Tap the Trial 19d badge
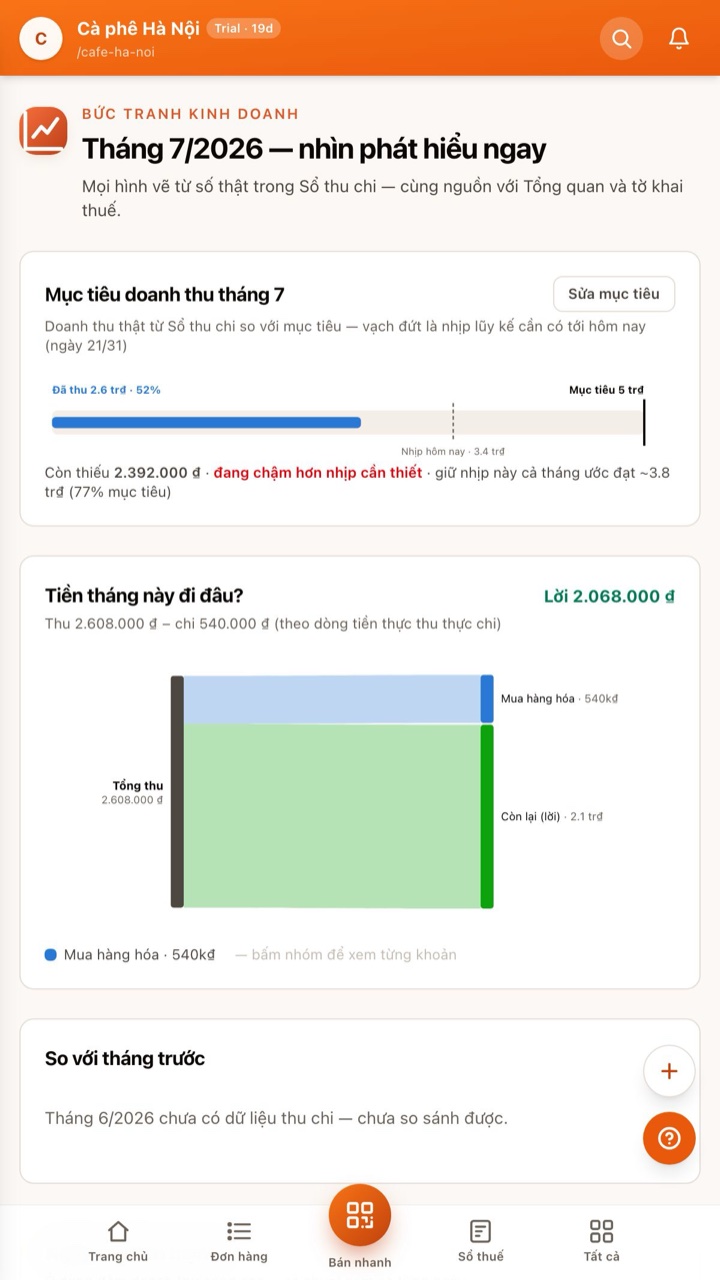This screenshot has width=720, height=1280. (x=243, y=28)
